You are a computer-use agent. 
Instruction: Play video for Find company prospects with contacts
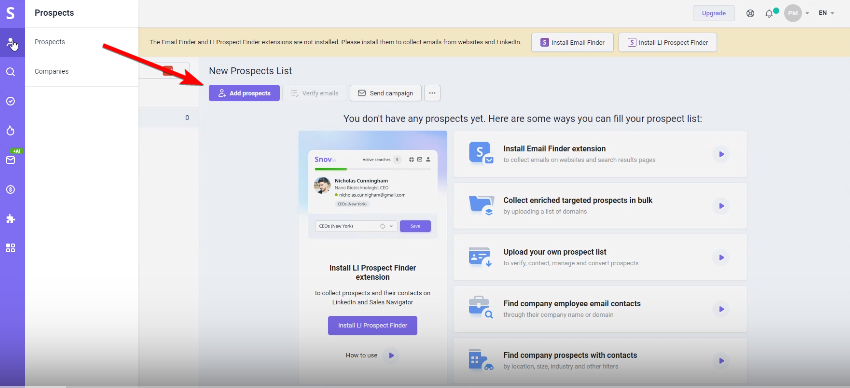(721, 360)
